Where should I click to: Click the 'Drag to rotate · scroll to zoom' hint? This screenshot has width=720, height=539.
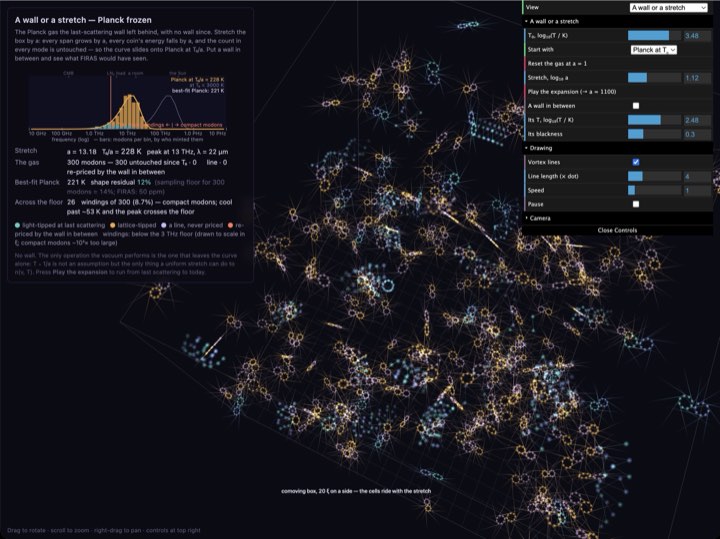(x=103, y=530)
